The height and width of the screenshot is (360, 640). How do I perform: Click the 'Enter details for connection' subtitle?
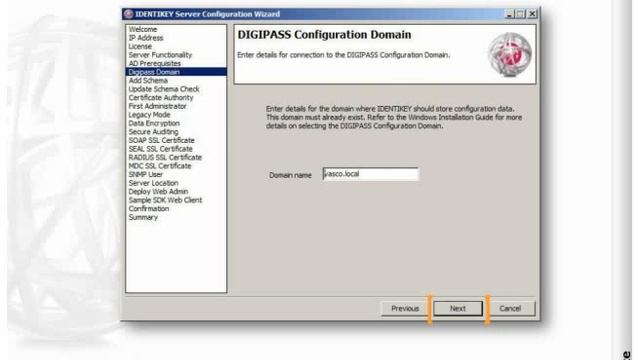(x=343, y=55)
